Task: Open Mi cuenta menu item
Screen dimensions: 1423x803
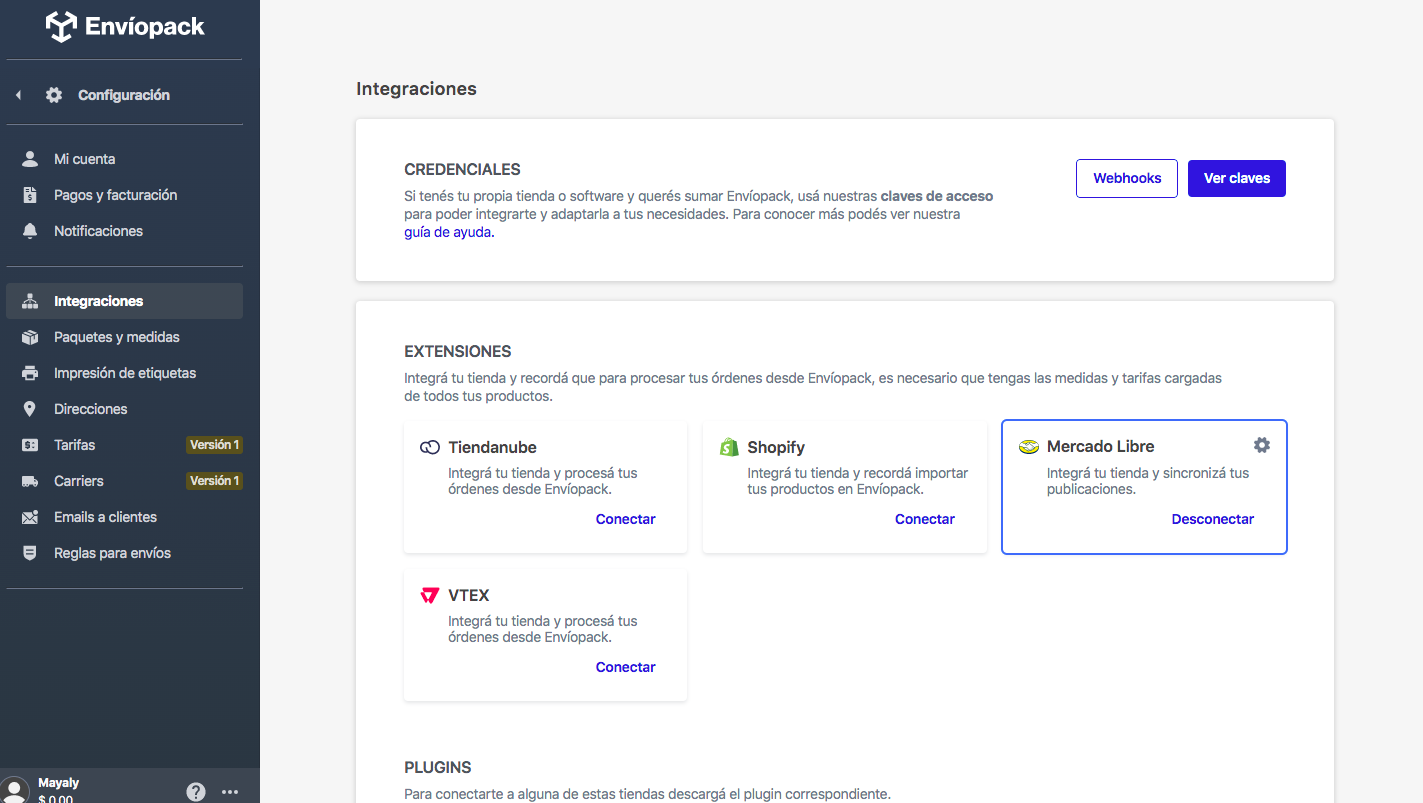Action: coord(125,159)
